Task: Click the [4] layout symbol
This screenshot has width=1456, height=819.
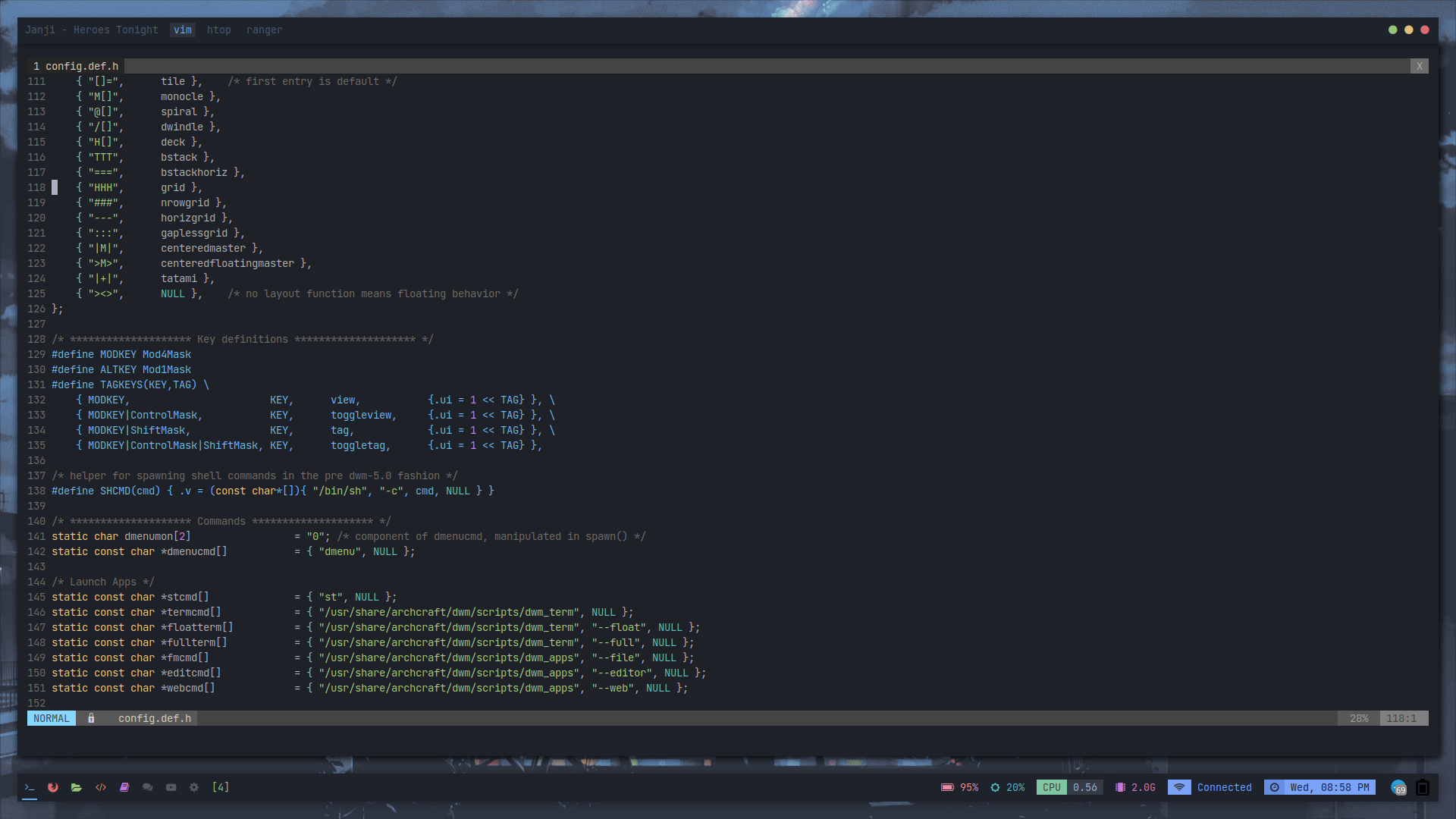Action: click(x=221, y=787)
